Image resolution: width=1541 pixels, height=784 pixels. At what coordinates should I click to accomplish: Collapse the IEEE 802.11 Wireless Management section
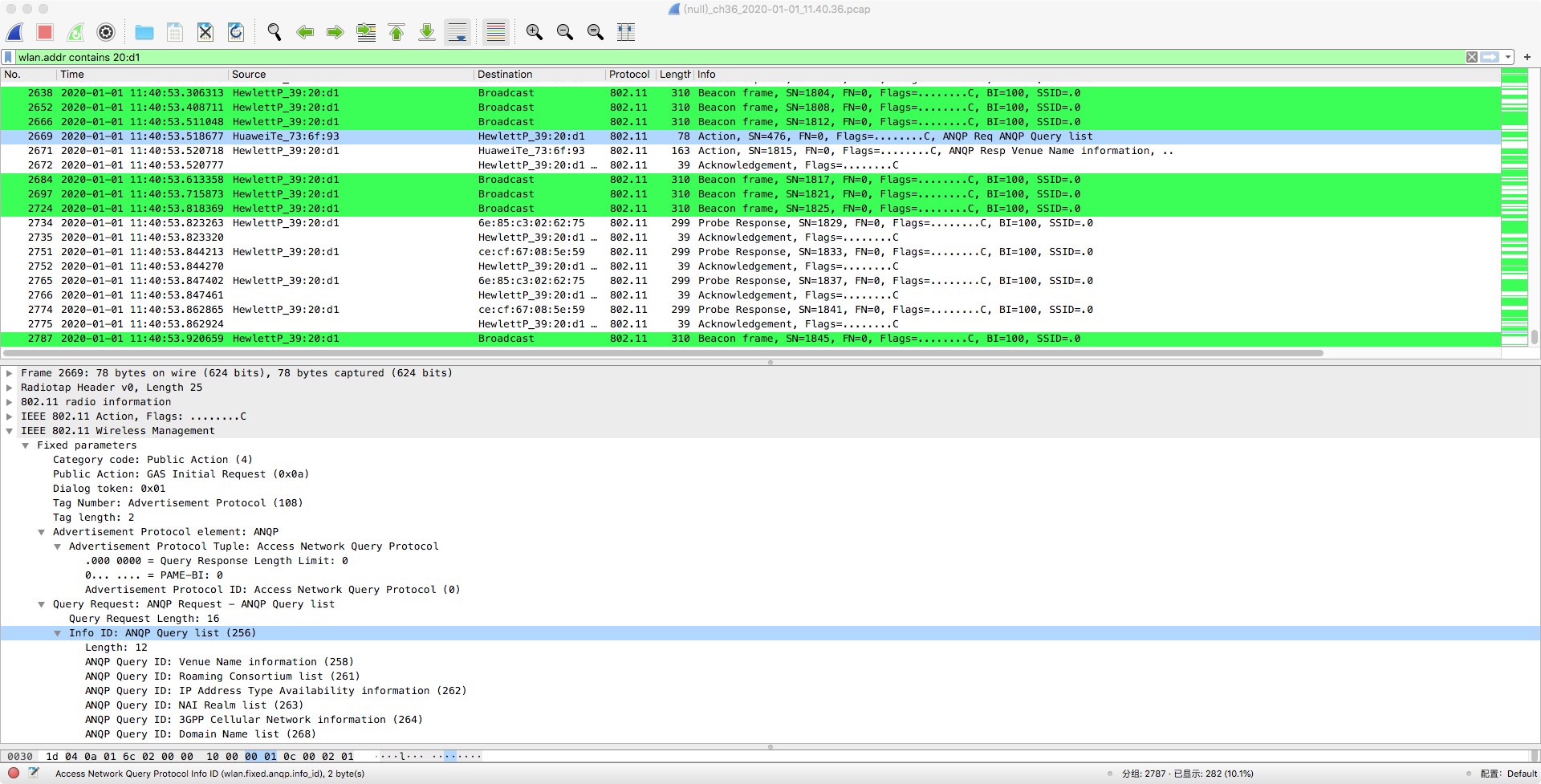(9, 431)
